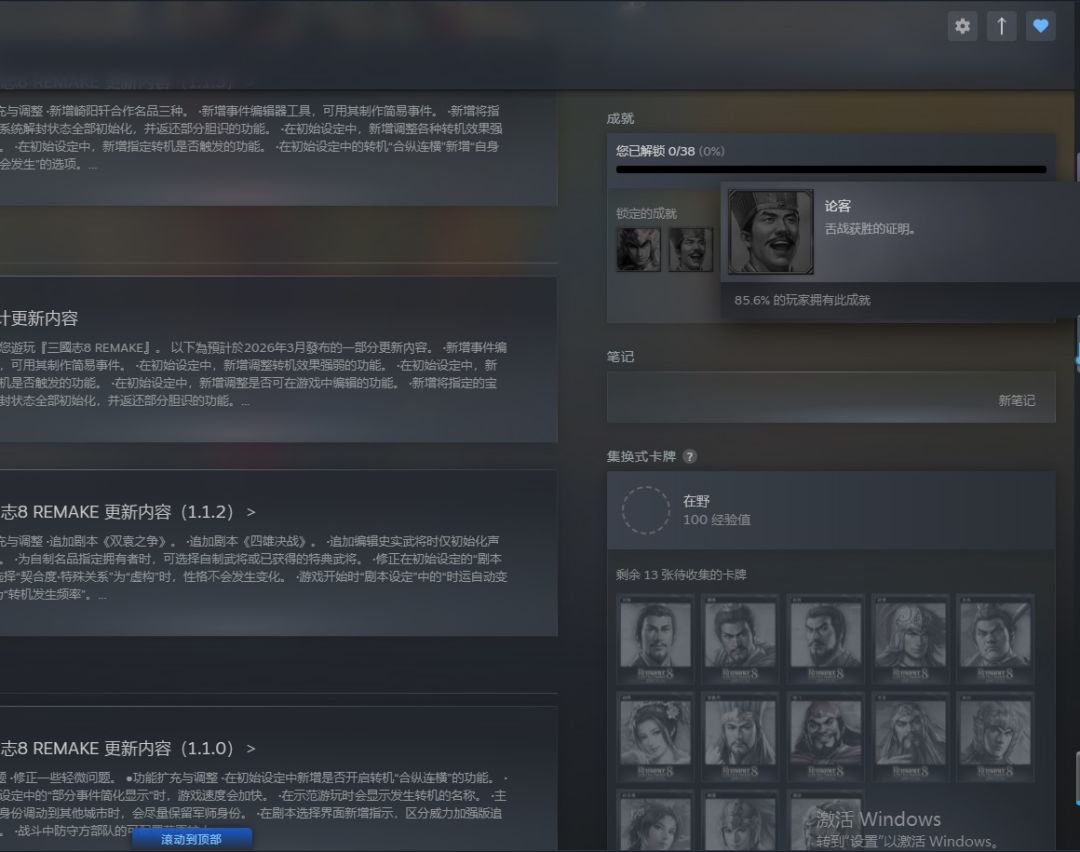Click the 舌战获胜的证明。 description
Screen dimensions: 1080x852
point(870,229)
